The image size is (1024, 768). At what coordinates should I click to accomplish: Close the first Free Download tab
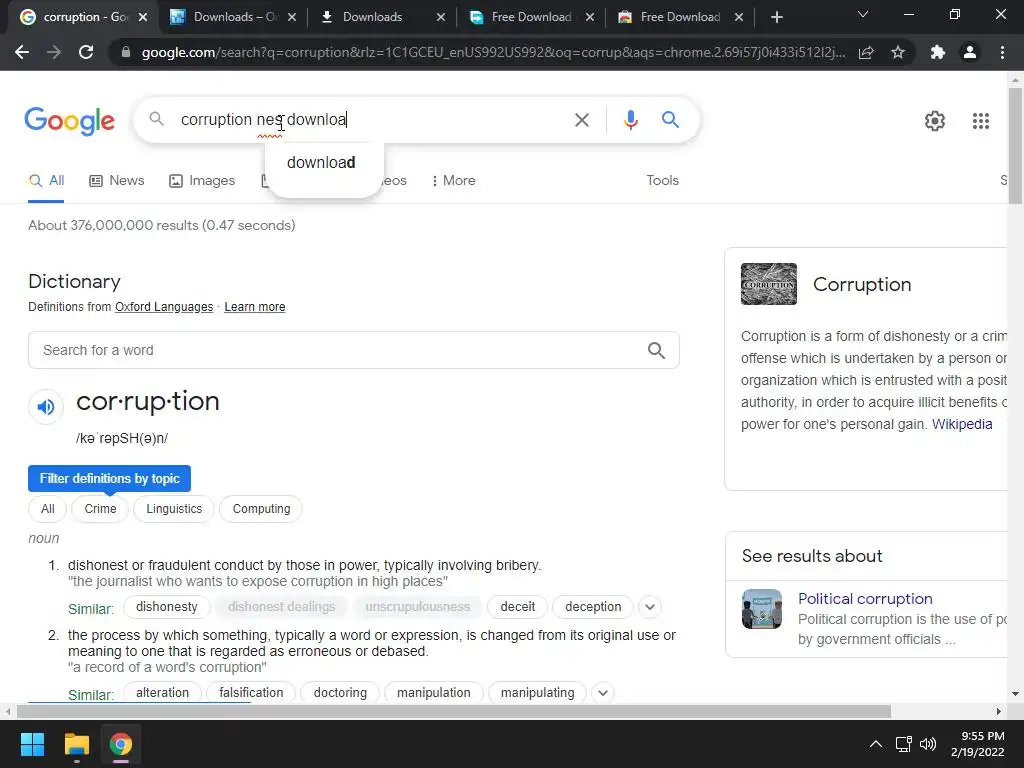pos(590,17)
